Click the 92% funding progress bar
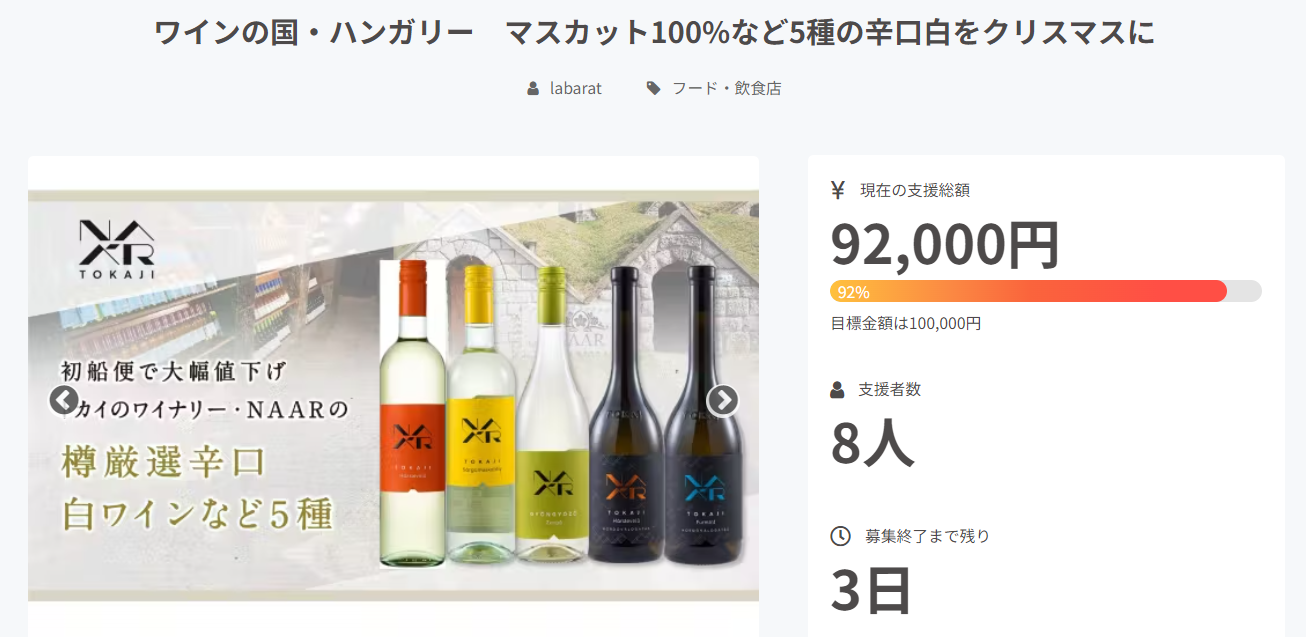 (1045, 291)
